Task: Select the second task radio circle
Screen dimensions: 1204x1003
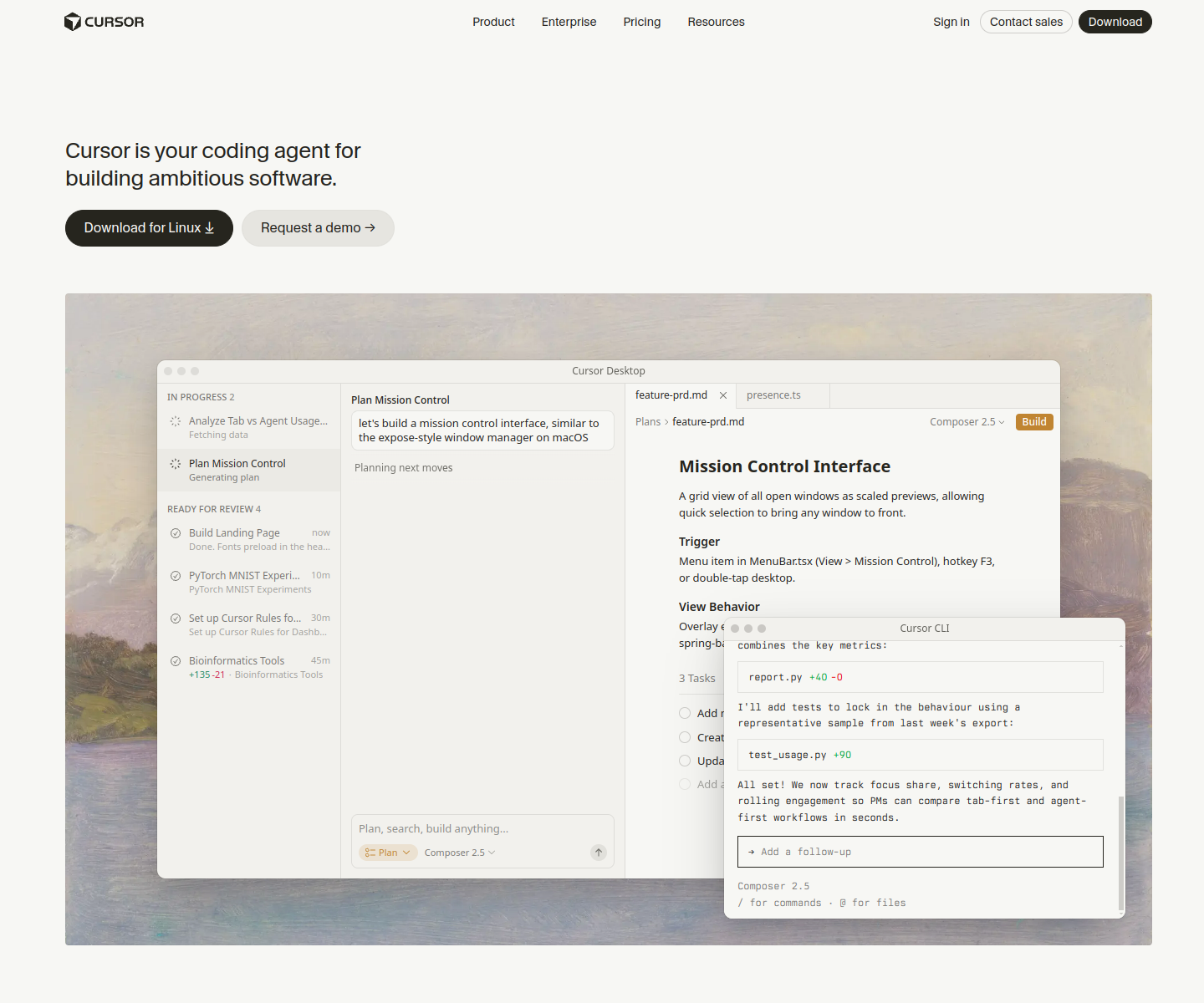Action: (685, 737)
